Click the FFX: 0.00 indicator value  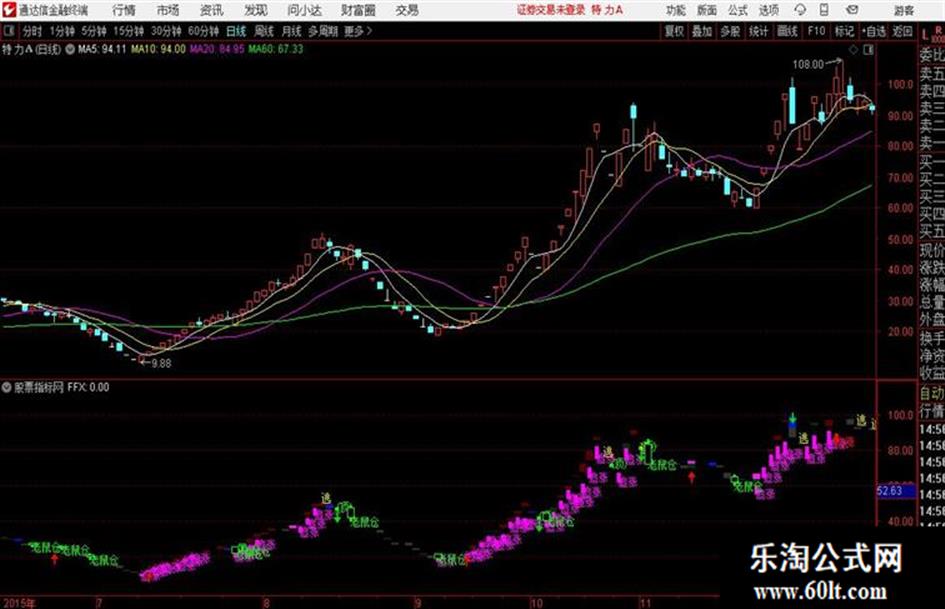click(88, 387)
